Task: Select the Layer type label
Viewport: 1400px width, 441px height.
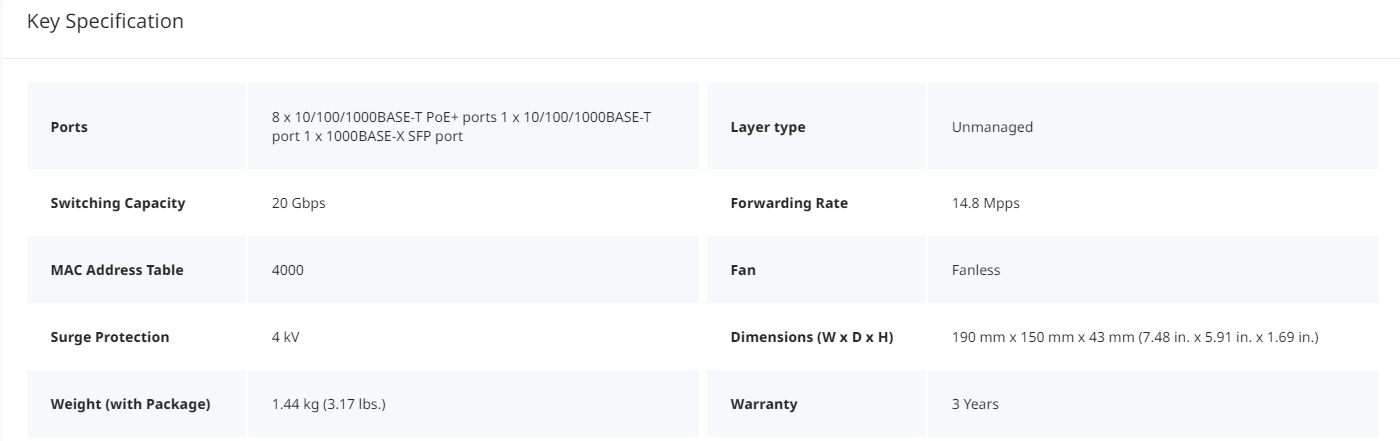Action: point(768,127)
